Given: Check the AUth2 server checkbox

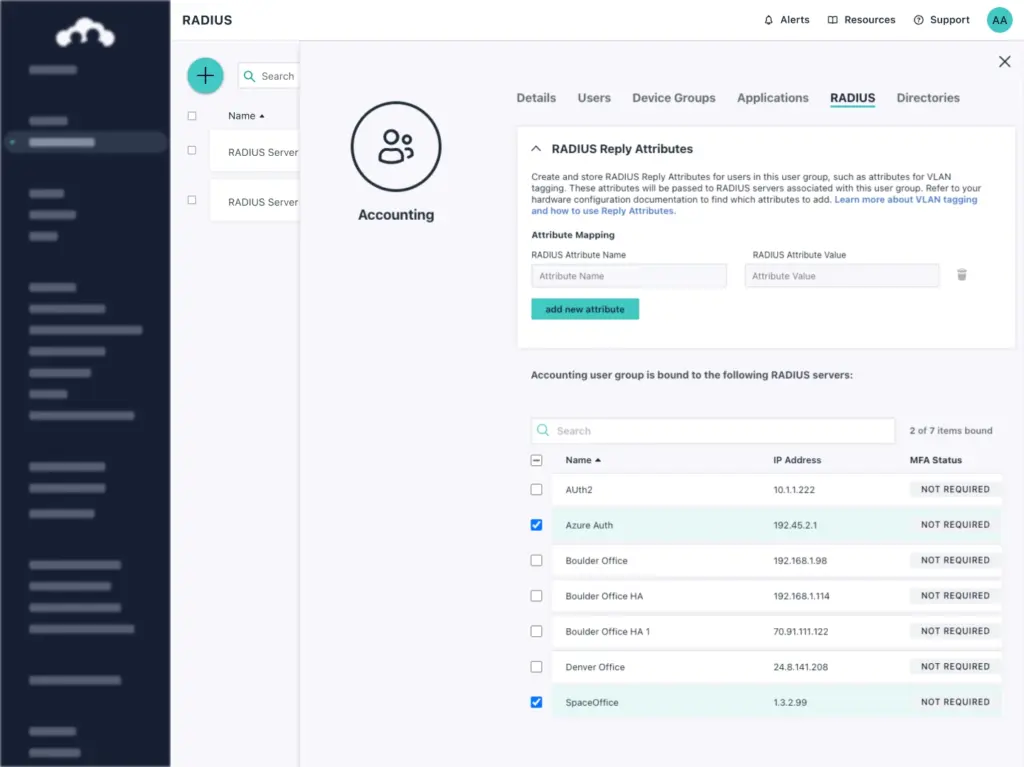Looking at the screenshot, I should click(x=536, y=490).
